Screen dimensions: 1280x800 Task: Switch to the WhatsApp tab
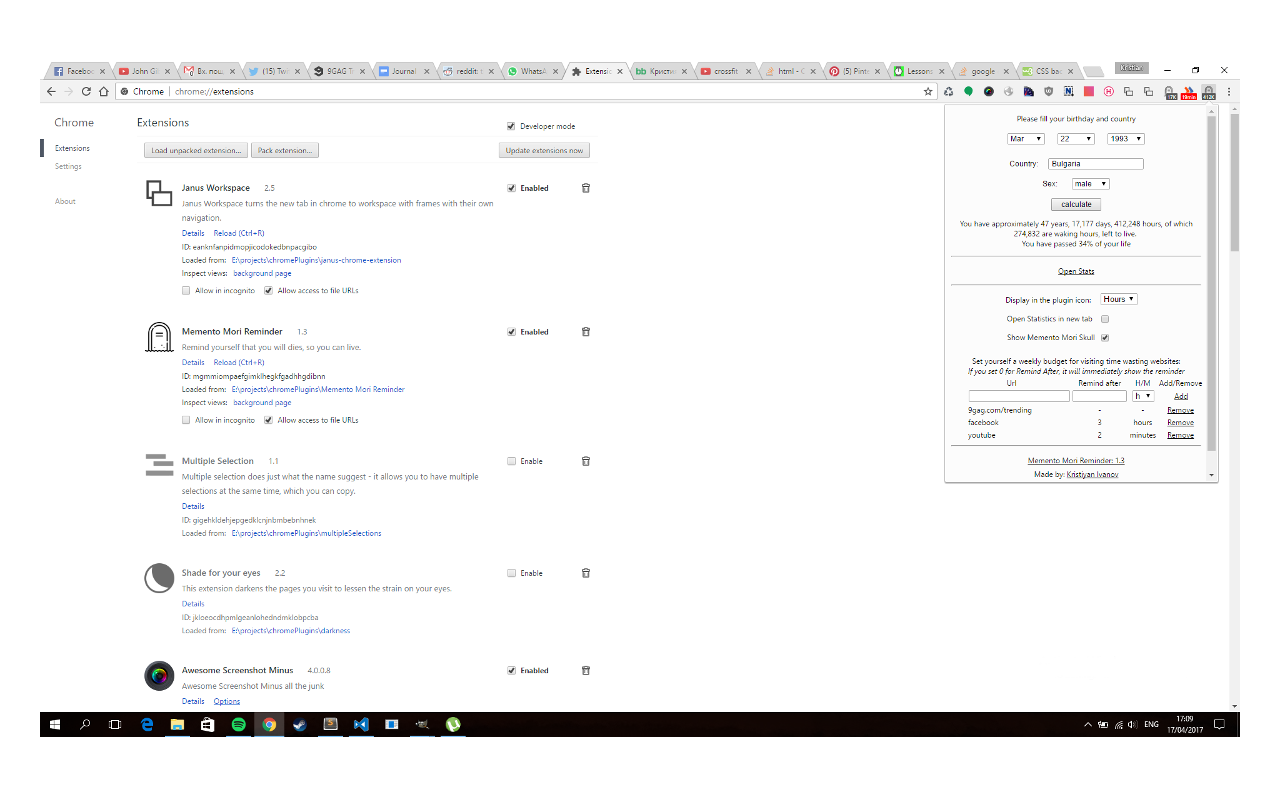click(x=532, y=71)
